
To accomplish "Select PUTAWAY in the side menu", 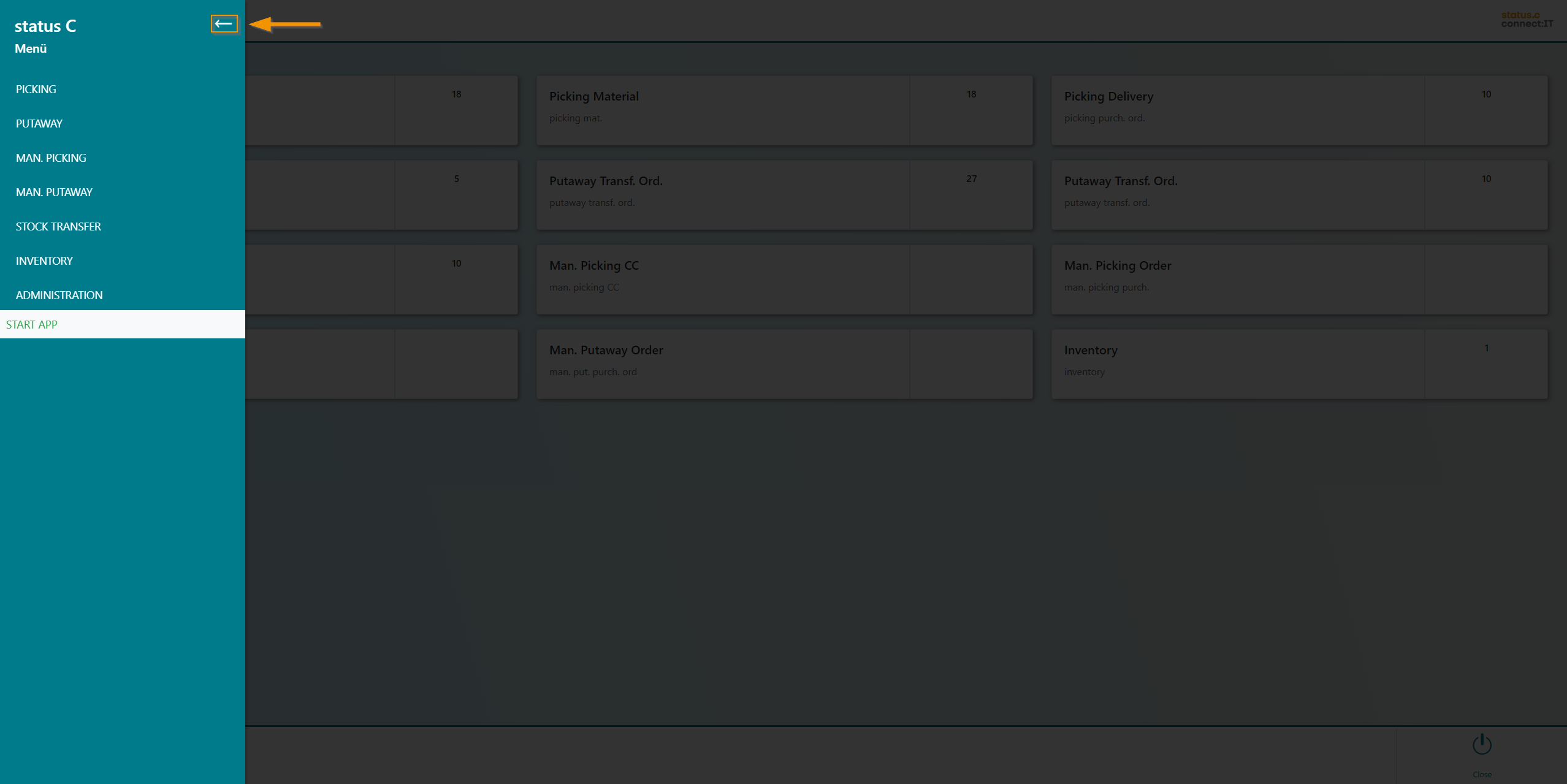I will pos(39,124).
